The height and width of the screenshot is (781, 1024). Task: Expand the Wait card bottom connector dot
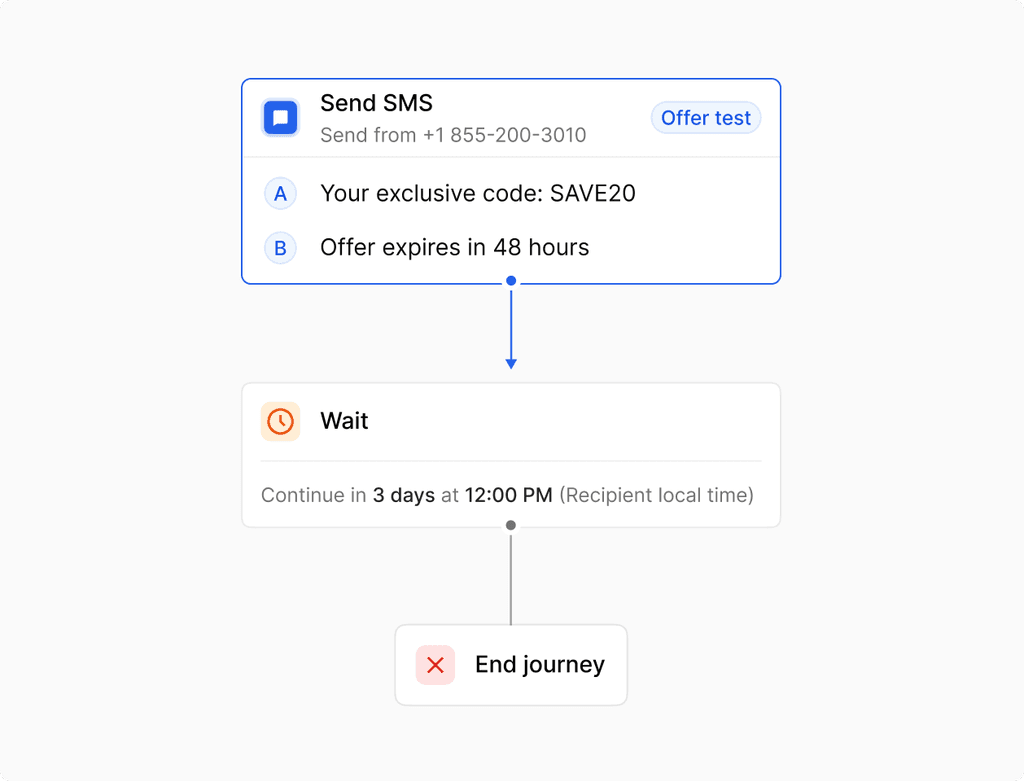click(511, 524)
